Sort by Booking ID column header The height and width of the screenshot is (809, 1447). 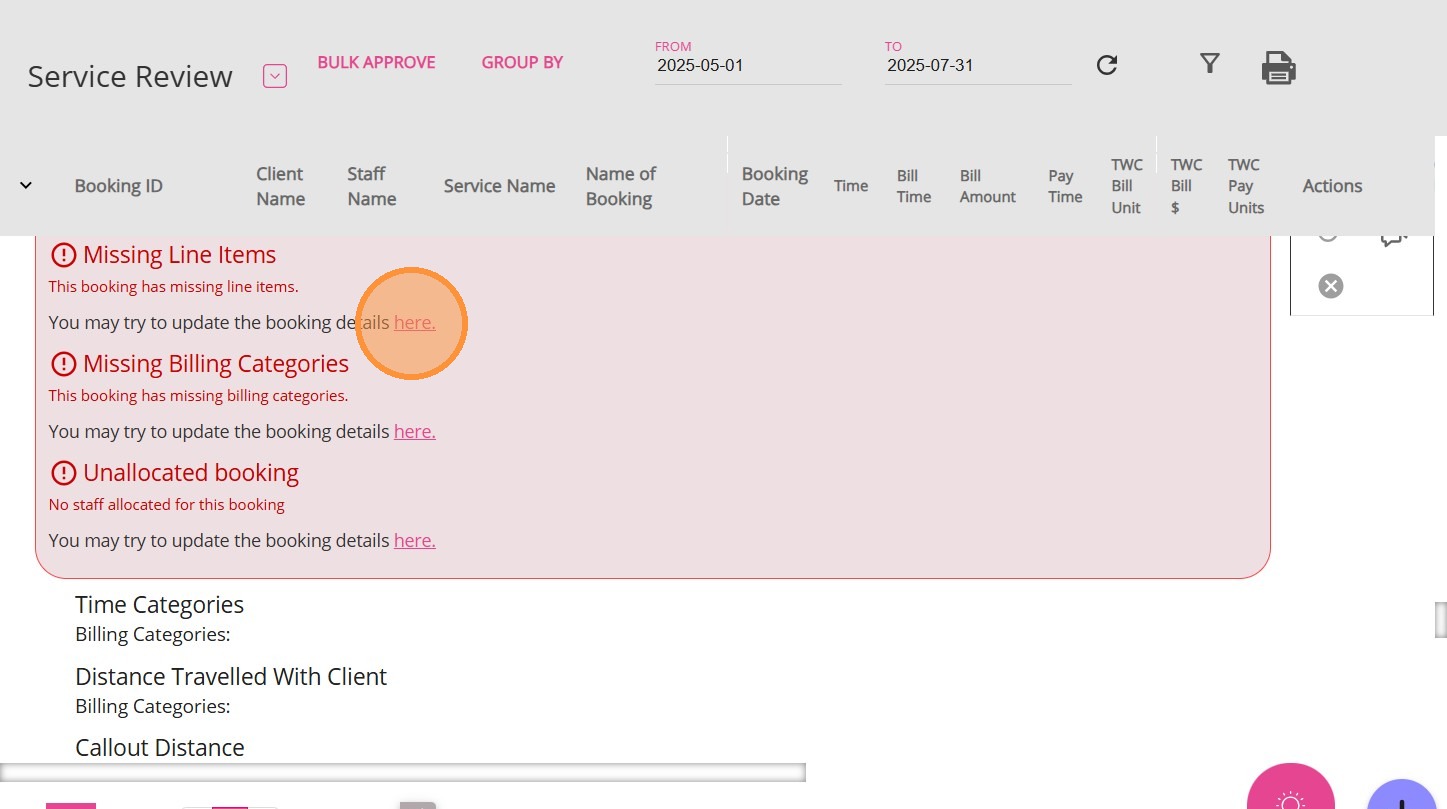[x=118, y=186]
